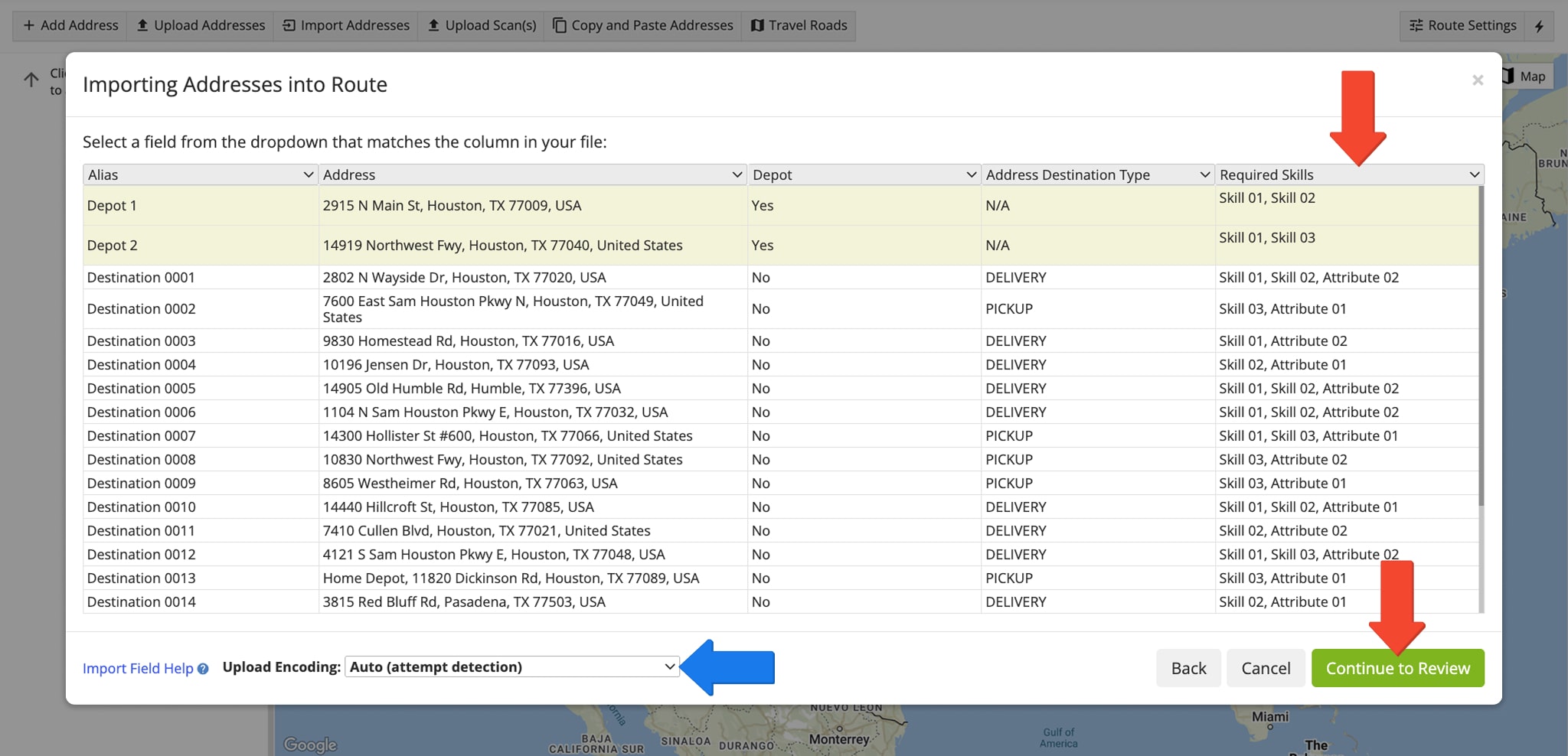Viewport: 1568px width, 756px height.
Task: Select the Add Address toolbar item
Action: (70, 25)
